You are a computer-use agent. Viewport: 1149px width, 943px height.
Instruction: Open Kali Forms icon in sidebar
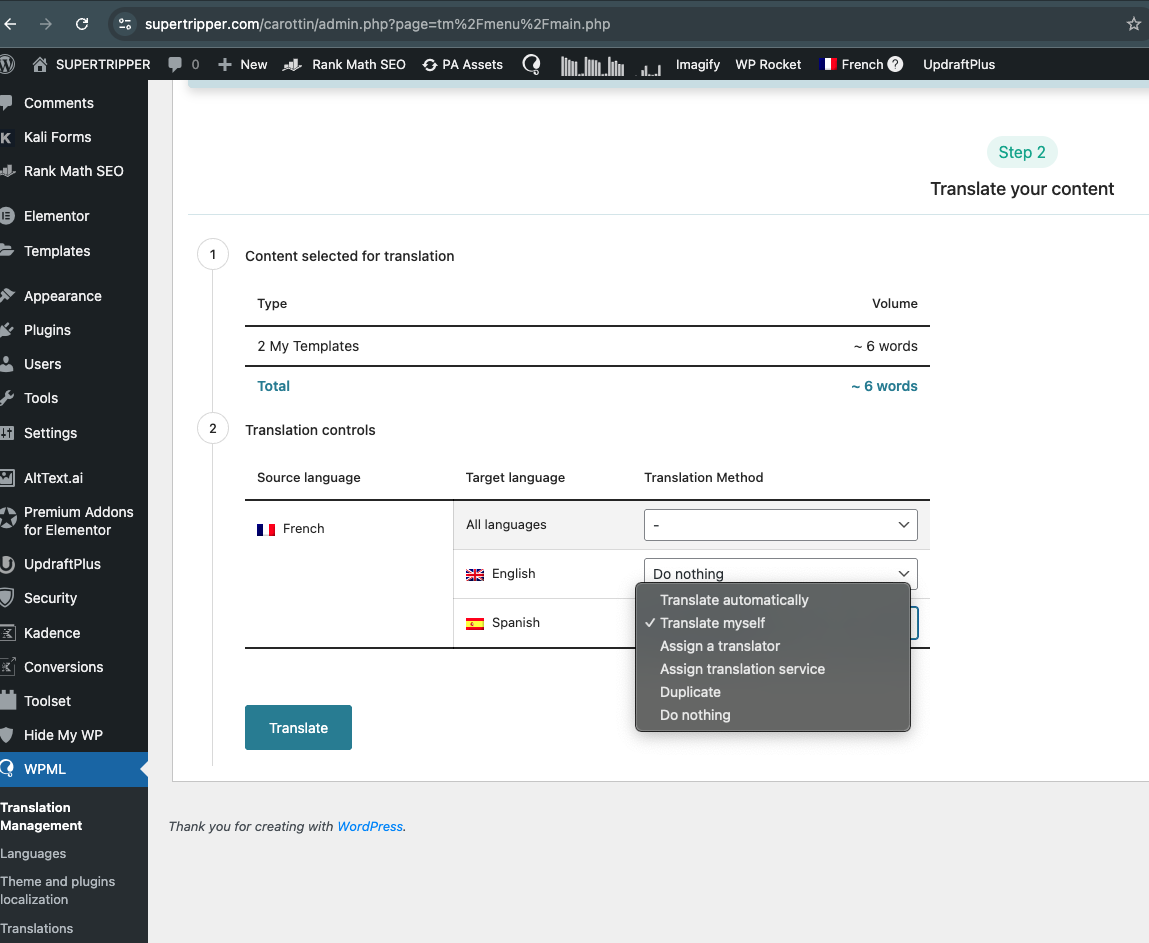[x=7, y=137]
